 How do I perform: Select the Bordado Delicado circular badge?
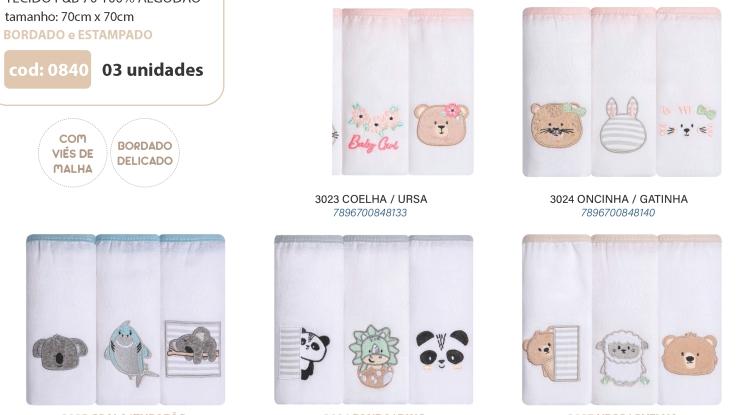145,153
